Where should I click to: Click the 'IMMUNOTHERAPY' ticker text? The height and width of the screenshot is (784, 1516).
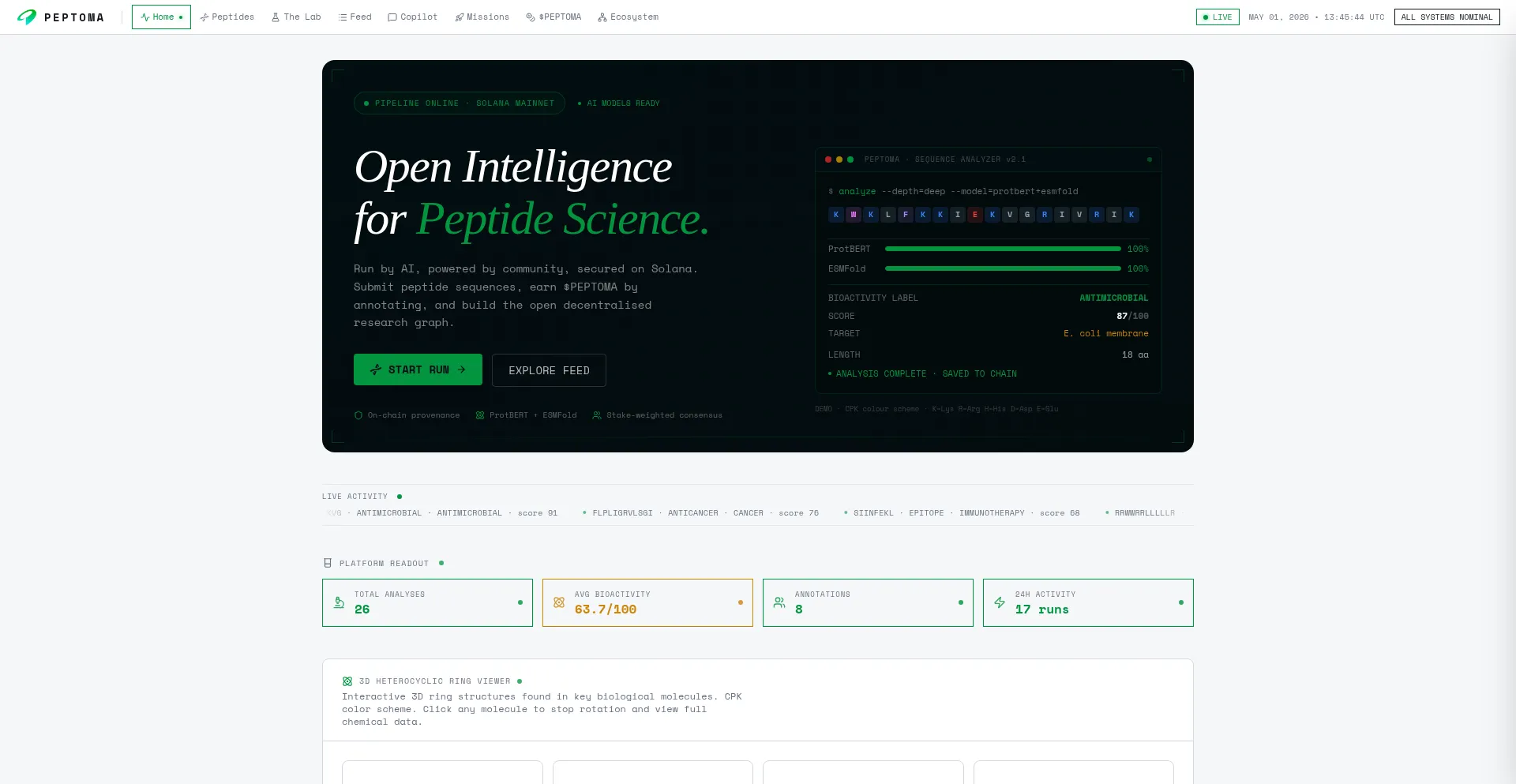(992, 513)
